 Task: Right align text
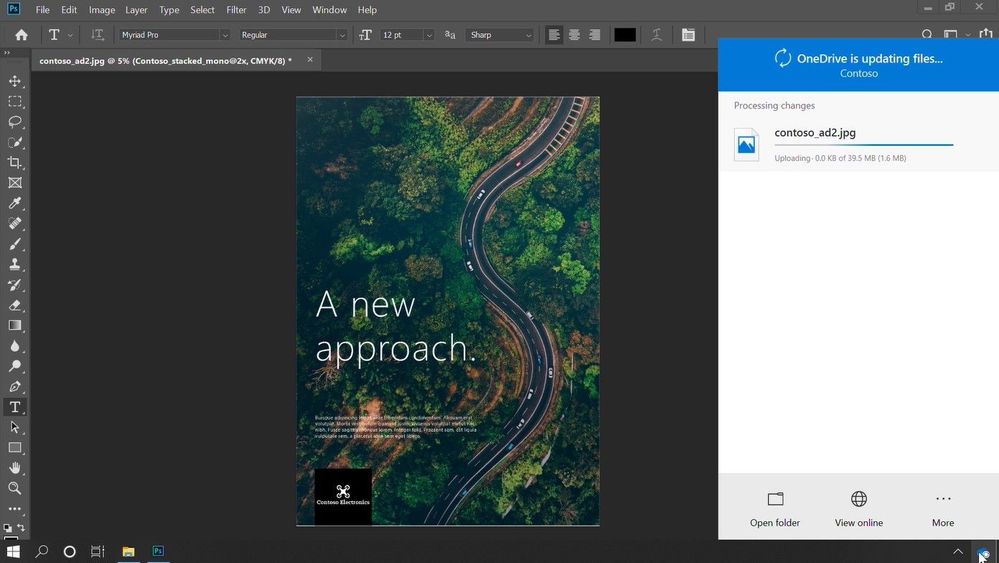[594, 35]
